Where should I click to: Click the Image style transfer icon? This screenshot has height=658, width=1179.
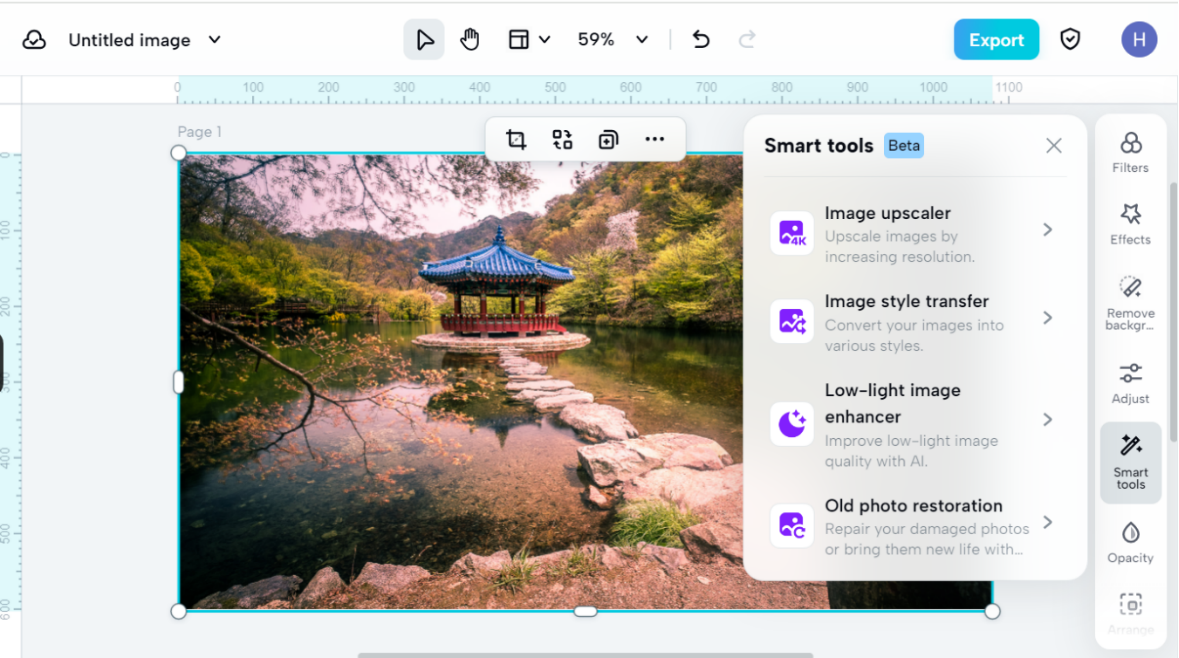point(792,321)
